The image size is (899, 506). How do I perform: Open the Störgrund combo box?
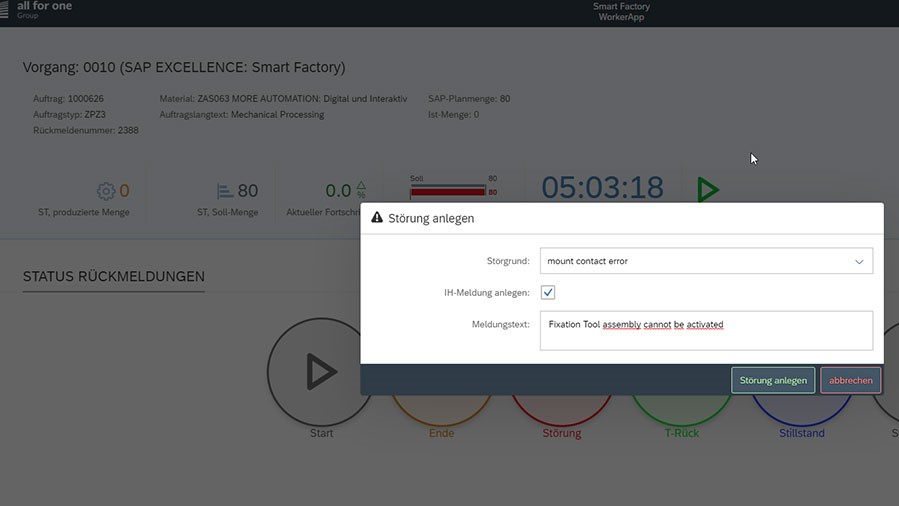click(695, 261)
